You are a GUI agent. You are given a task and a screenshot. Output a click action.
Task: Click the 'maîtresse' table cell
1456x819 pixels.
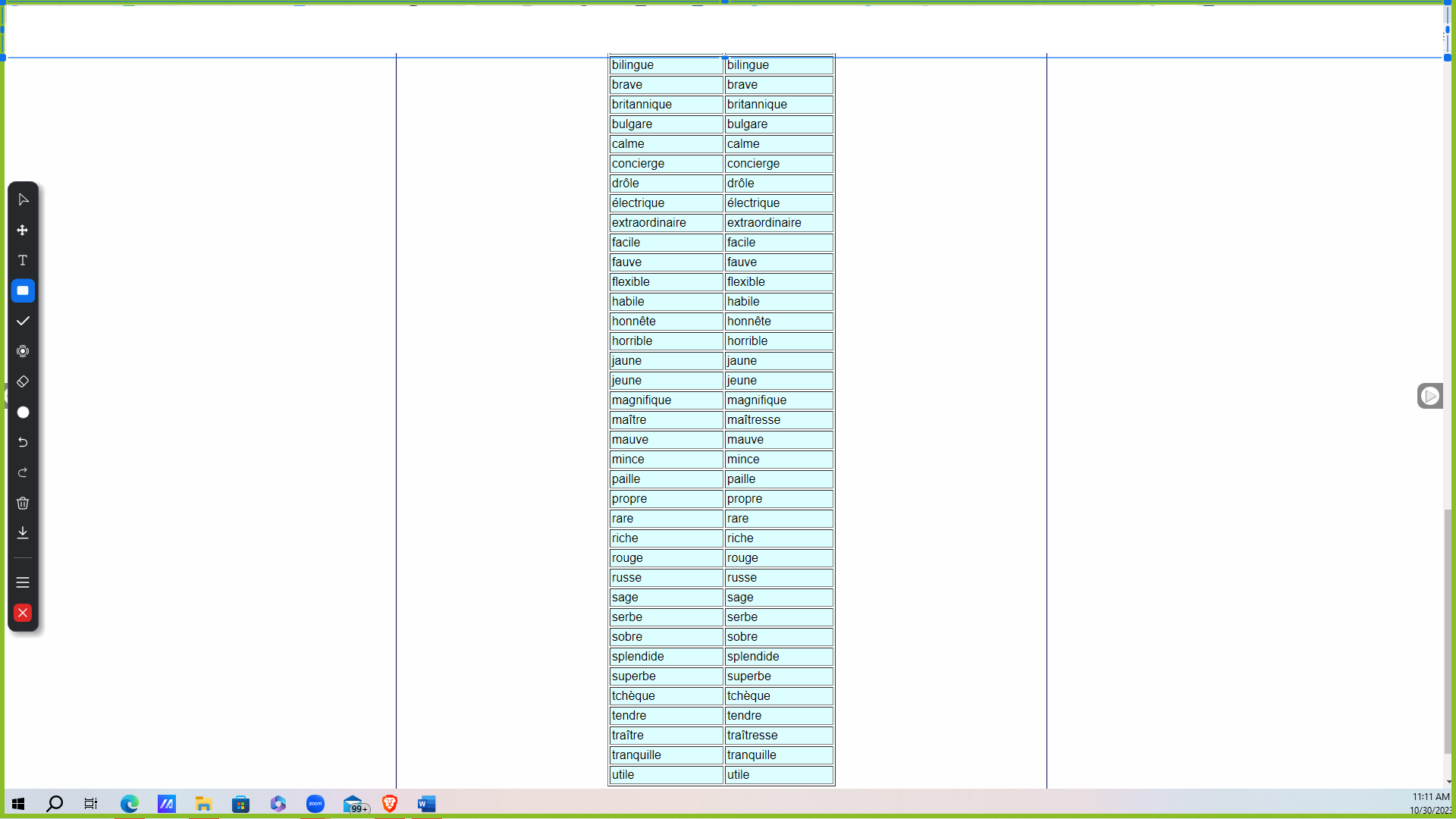(x=779, y=420)
